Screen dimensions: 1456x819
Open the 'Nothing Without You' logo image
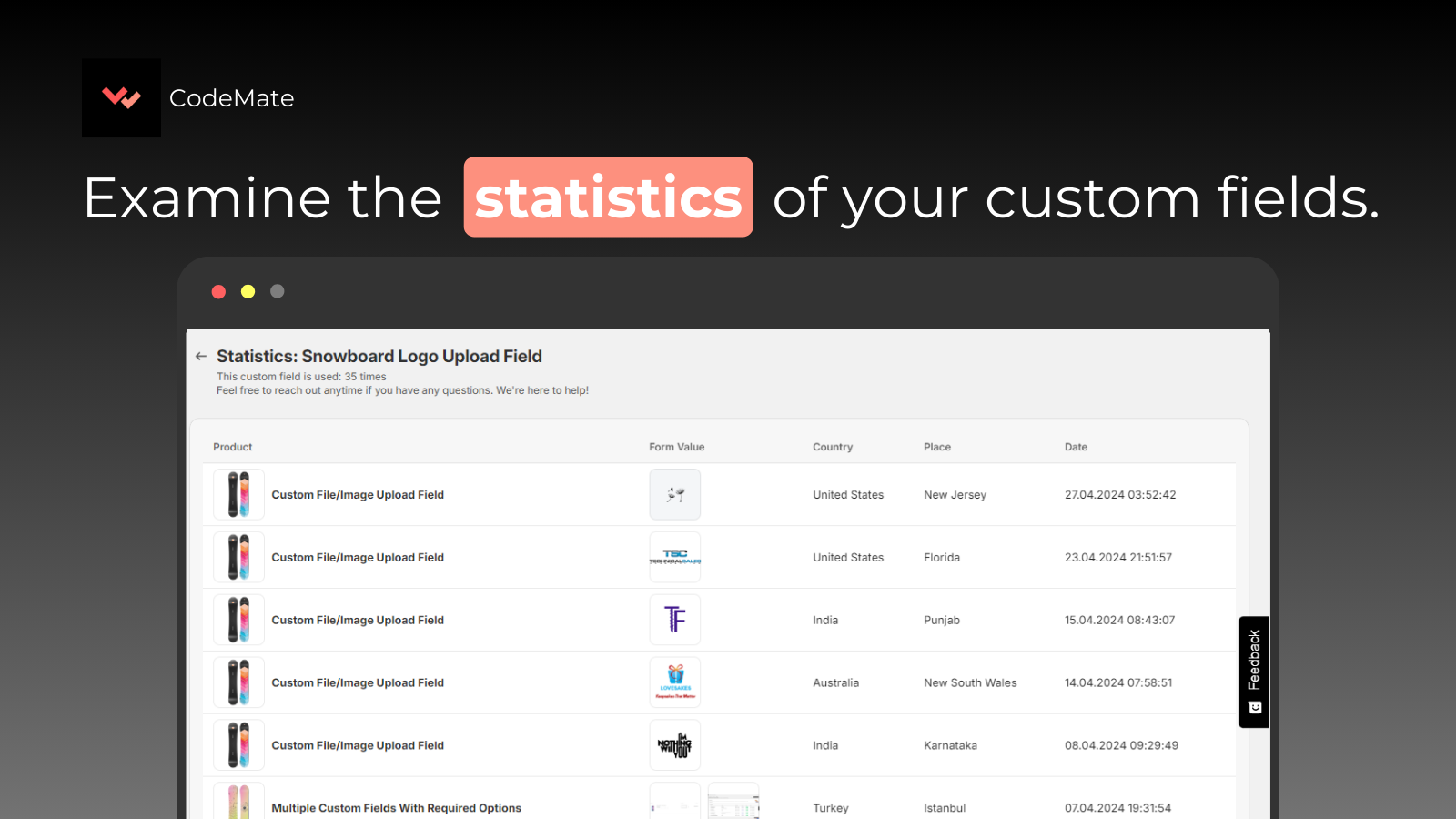click(674, 744)
